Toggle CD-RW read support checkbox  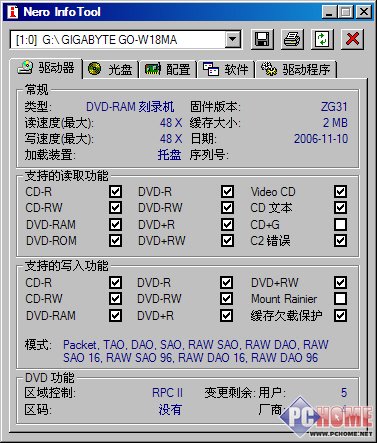(115, 208)
